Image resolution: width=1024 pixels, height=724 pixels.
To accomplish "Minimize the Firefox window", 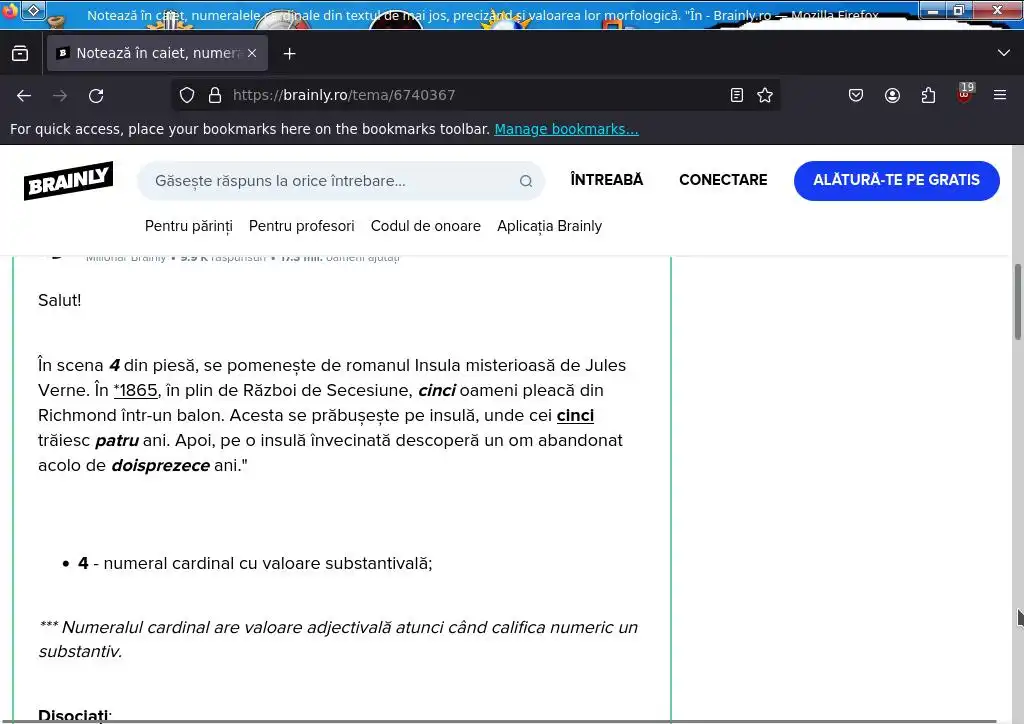I will [933, 10].
